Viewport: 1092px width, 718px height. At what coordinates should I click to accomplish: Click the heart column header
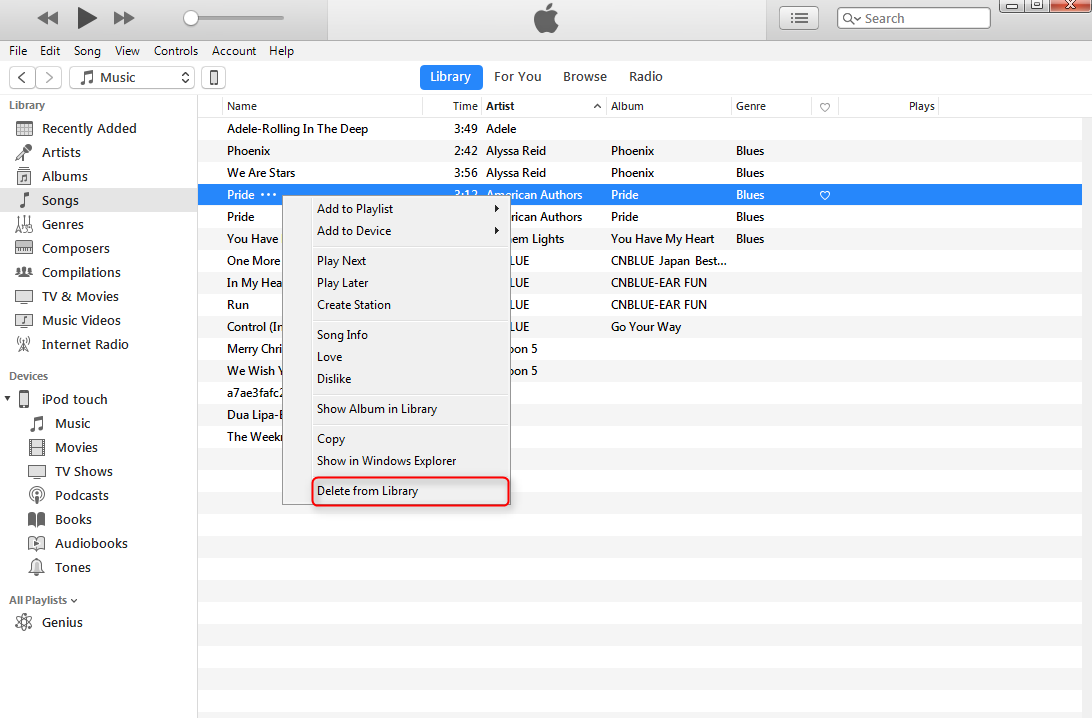coord(825,106)
